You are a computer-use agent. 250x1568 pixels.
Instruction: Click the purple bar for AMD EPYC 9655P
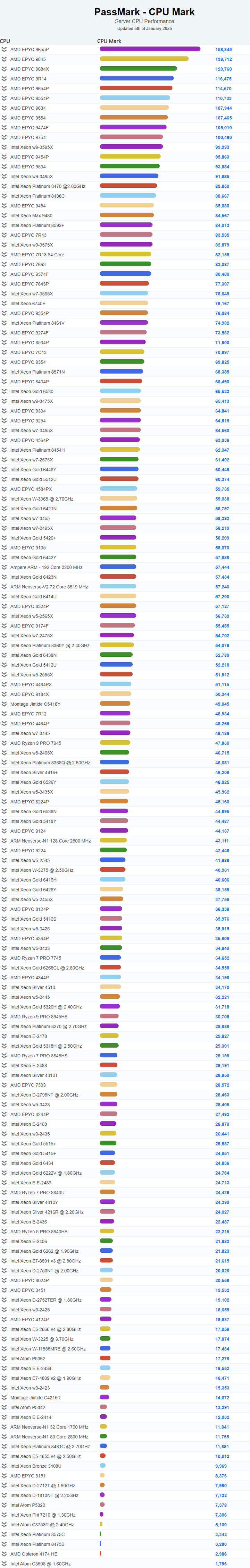pyautogui.click(x=150, y=49)
